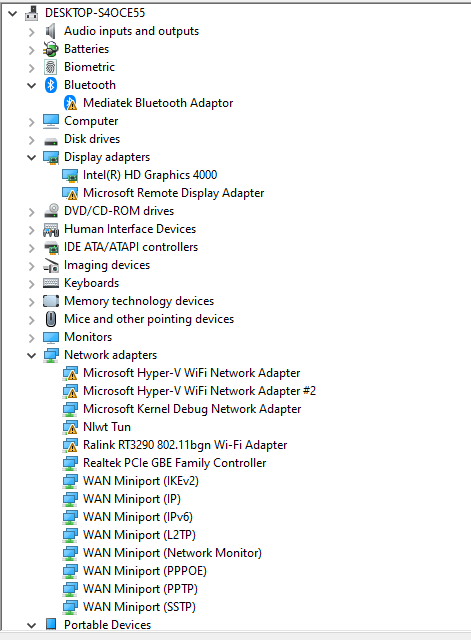This screenshot has height=640, width=471.
Task: Expand the Keyboards category
Action: point(32,284)
